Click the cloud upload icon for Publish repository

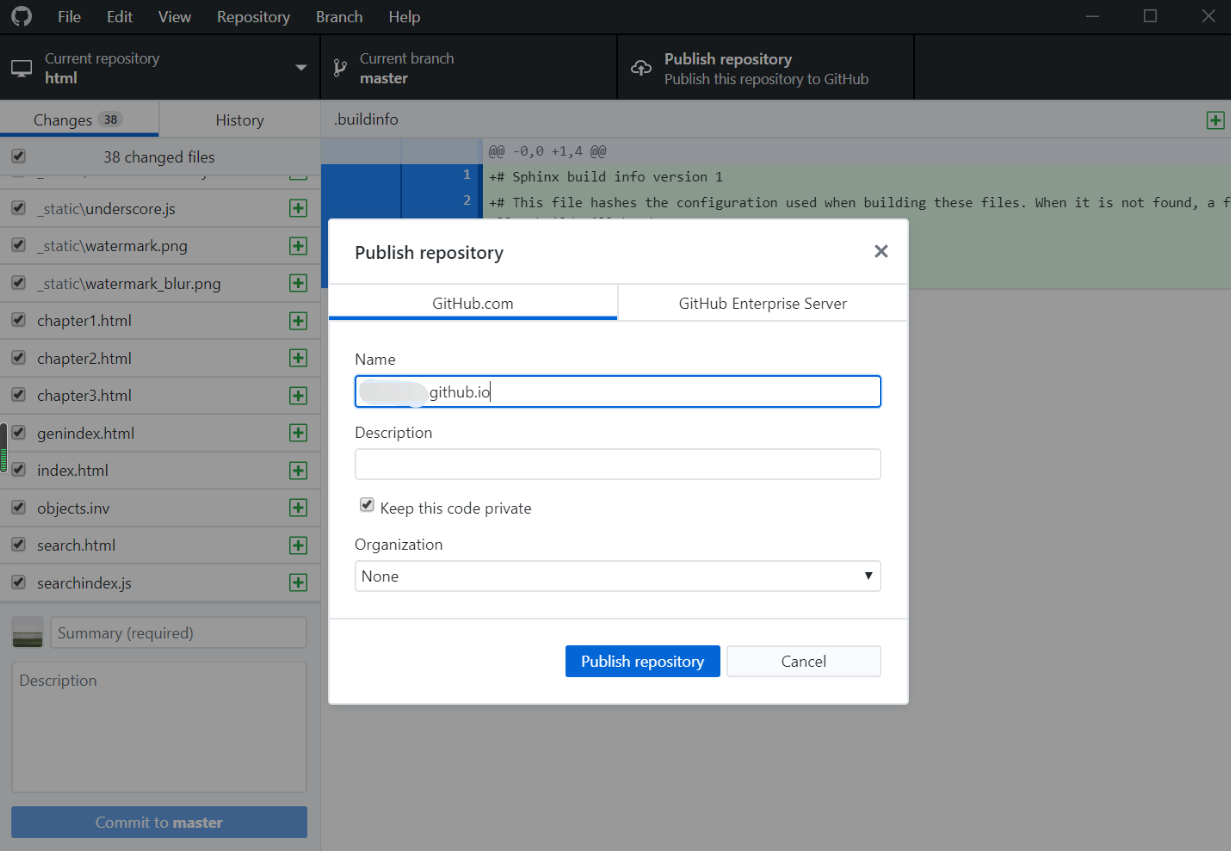coord(641,68)
